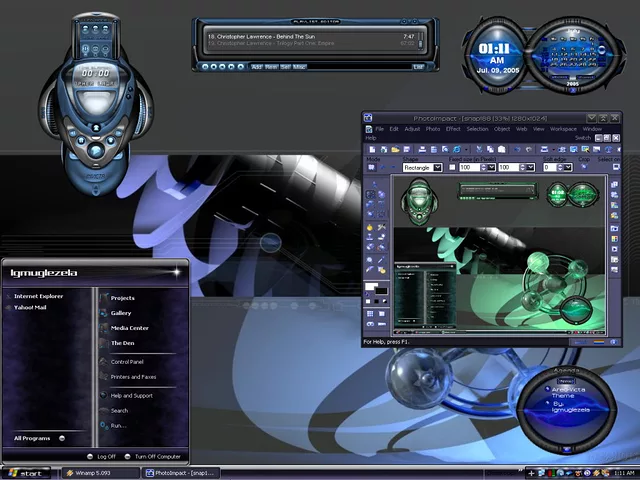640x480 pixels.
Task: Switch to PhotoImpact taskbar button
Action: coord(181,473)
